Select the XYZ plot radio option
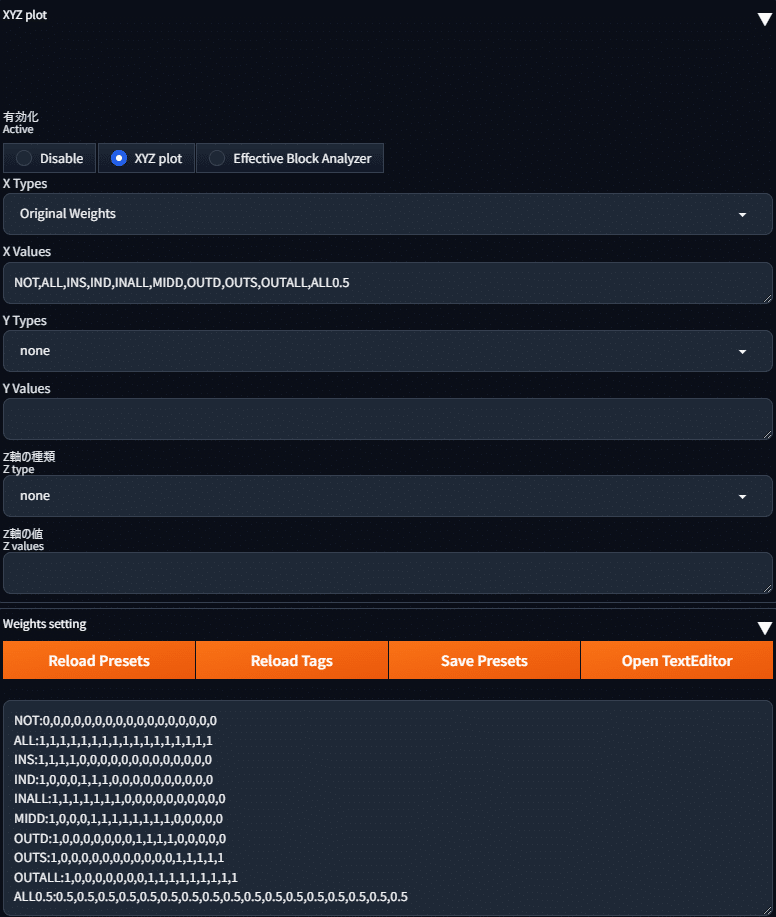This screenshot has height=917, width=776. pyautogui.click(x=146, y=158)
